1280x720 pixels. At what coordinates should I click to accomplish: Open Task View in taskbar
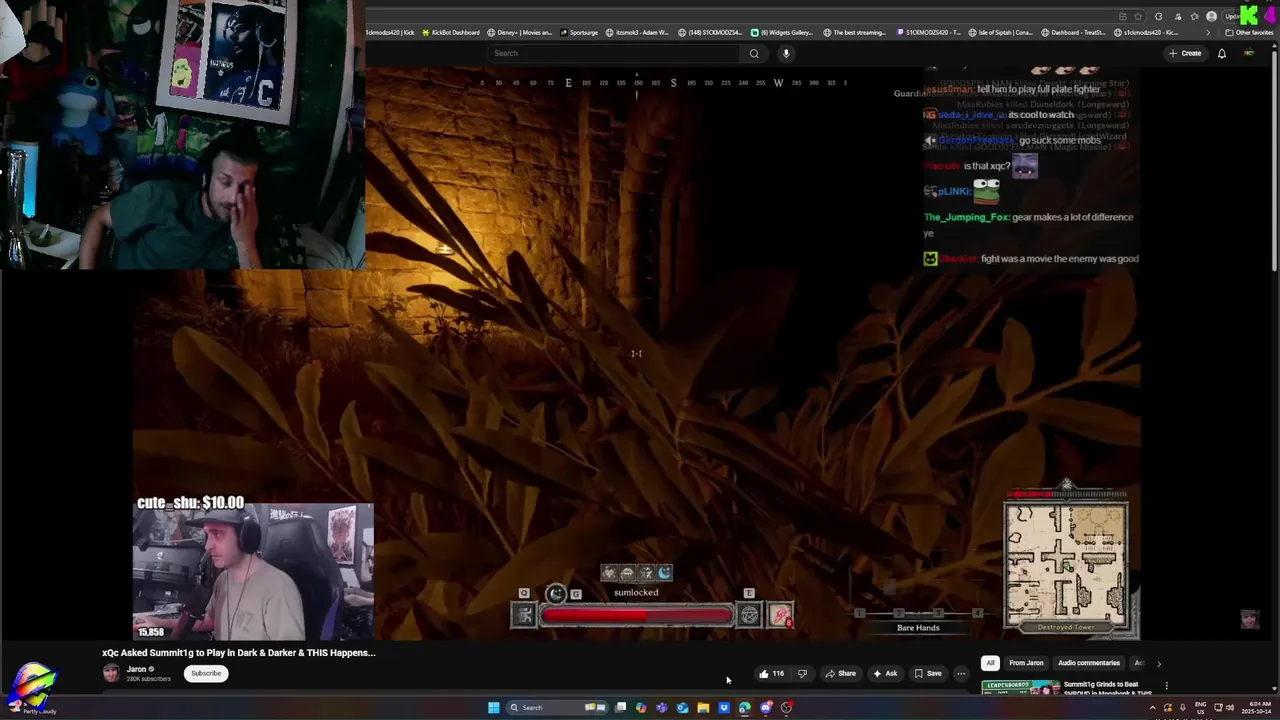pyautogui.click(x=620, y=708)
